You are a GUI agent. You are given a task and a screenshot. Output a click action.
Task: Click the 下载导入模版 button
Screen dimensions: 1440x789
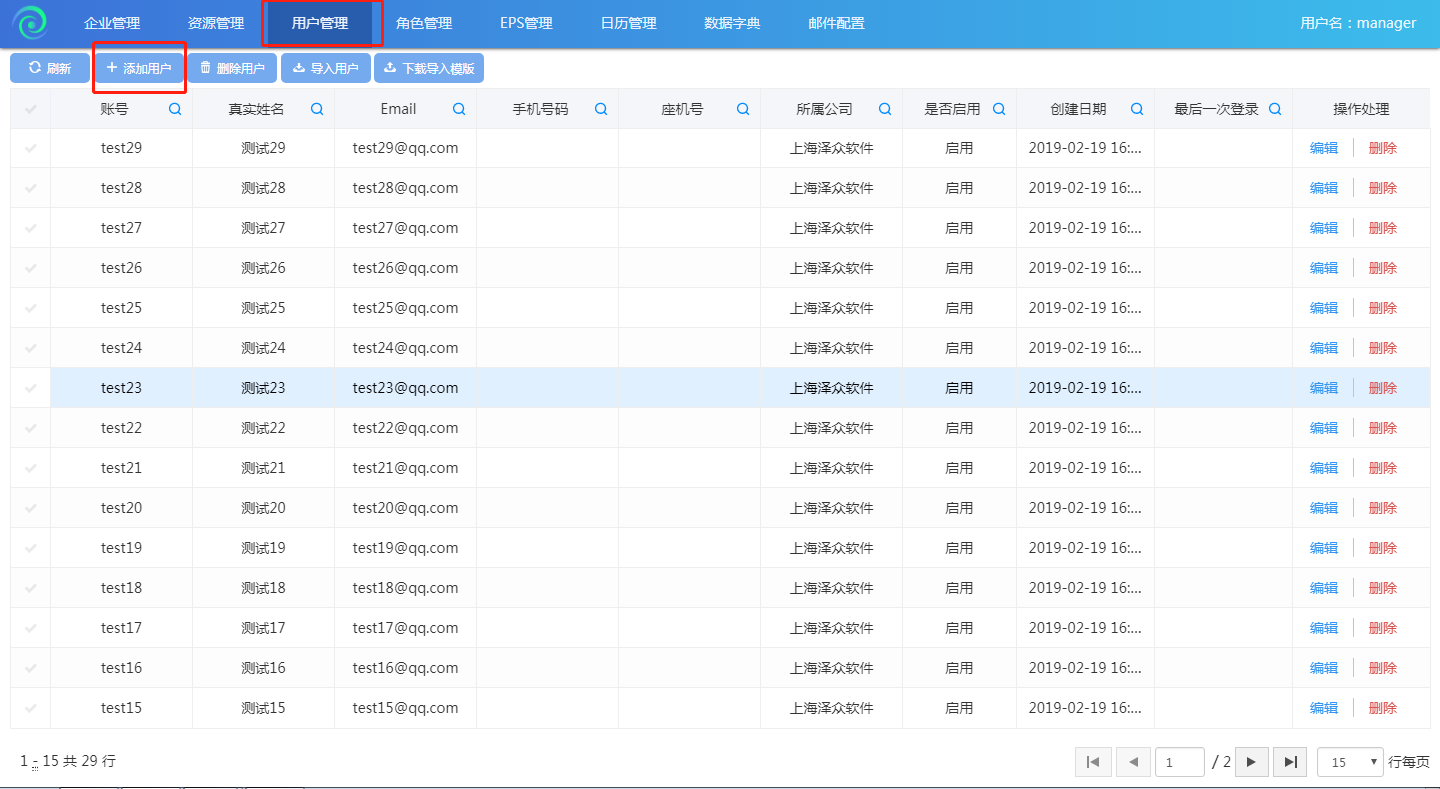(x=429, y=68)
